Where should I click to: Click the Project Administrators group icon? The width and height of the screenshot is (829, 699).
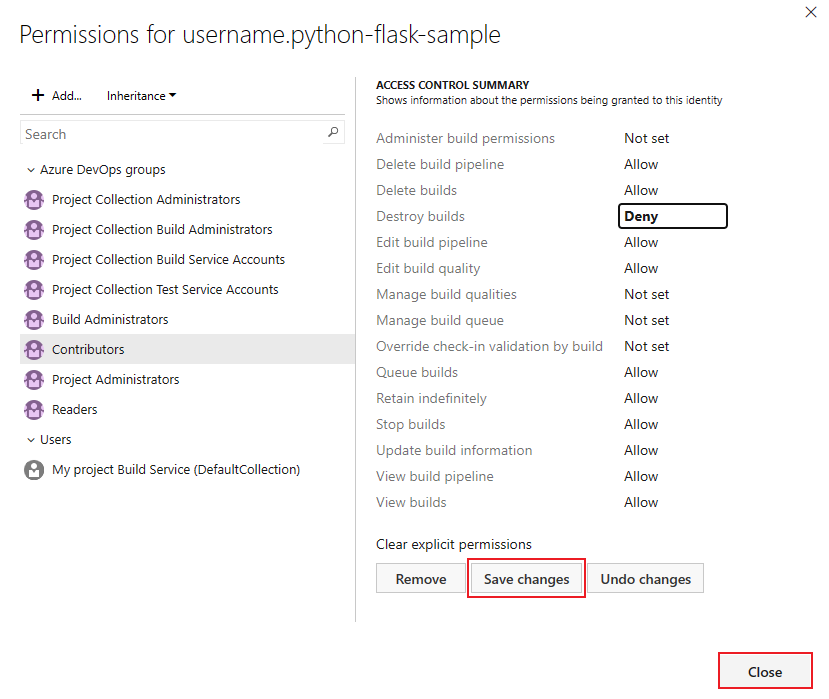[x=34, y=380]
